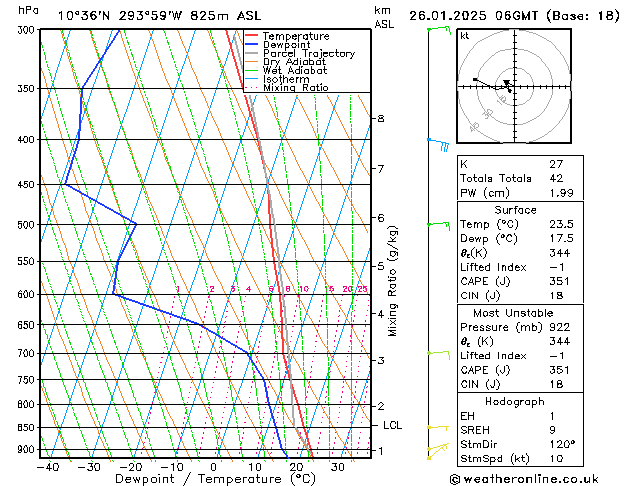This screenshot has width=629, height=486.
Task: Click the 'kt' label in the hodograph
Action: (x=465, y=36)
